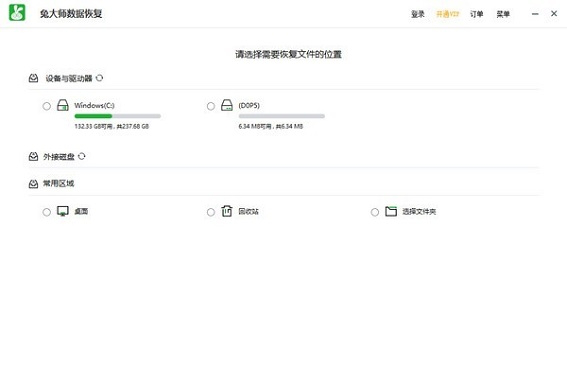Minimize the application window

click(535, 14)
